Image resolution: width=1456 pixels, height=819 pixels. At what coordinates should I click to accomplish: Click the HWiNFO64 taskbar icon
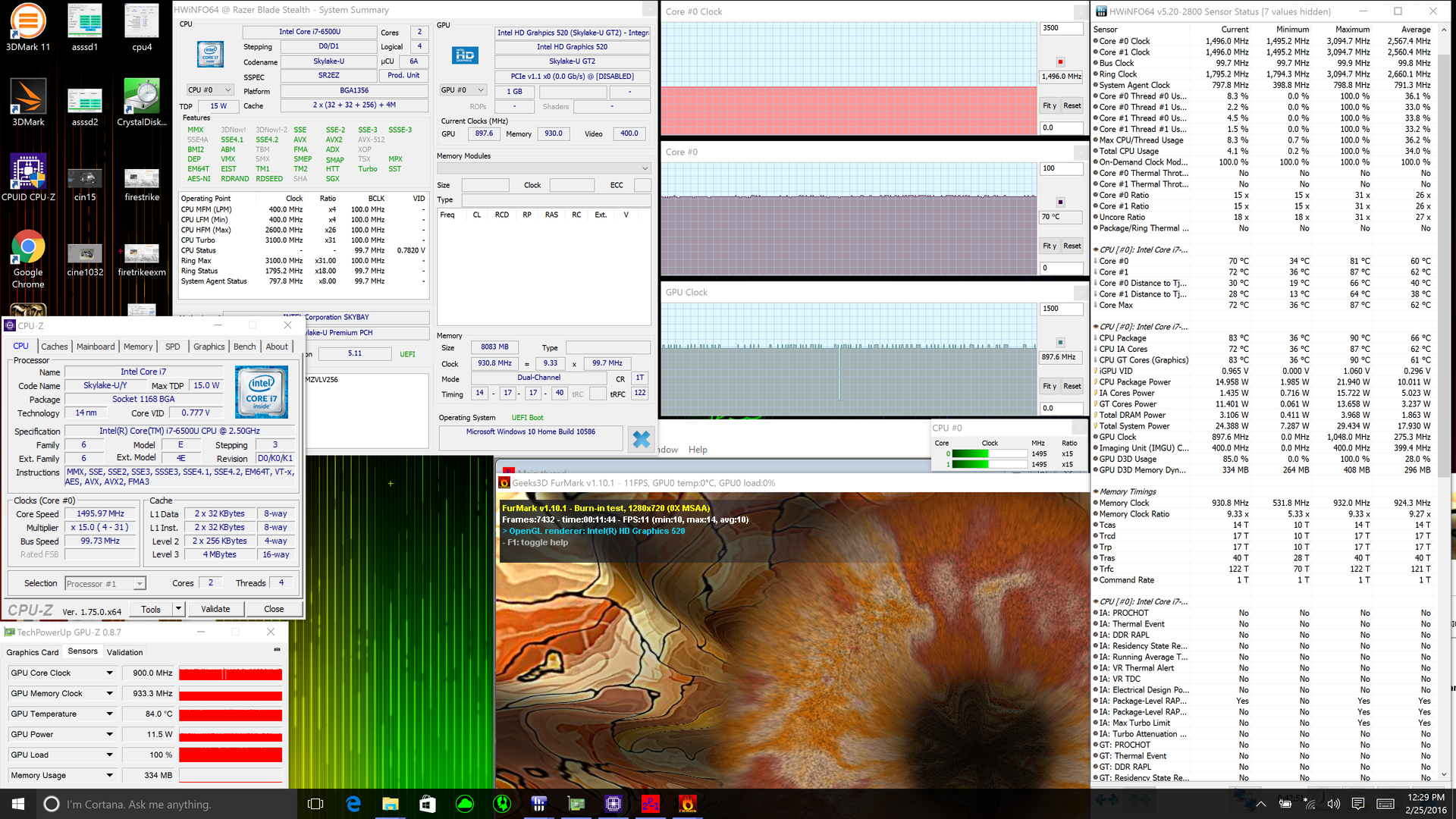[539, 804]
